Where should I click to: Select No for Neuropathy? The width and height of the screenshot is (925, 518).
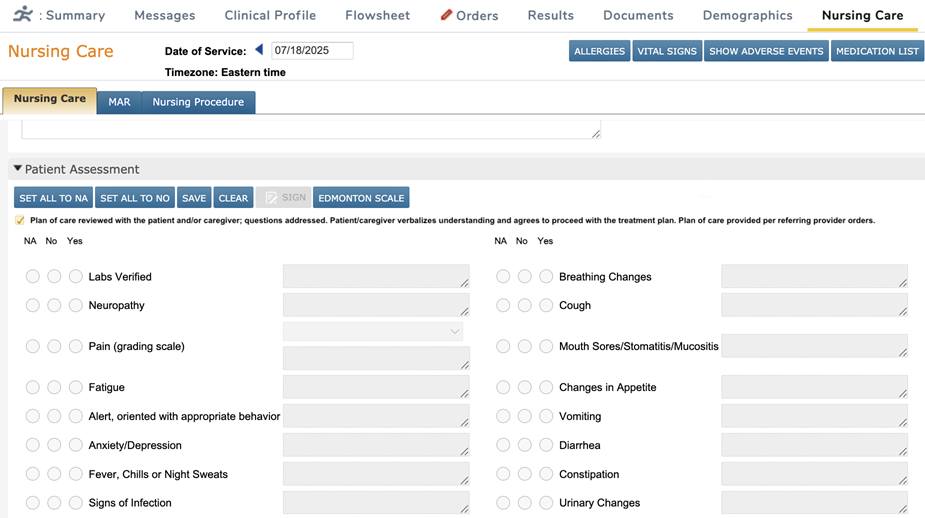[54, 305]
